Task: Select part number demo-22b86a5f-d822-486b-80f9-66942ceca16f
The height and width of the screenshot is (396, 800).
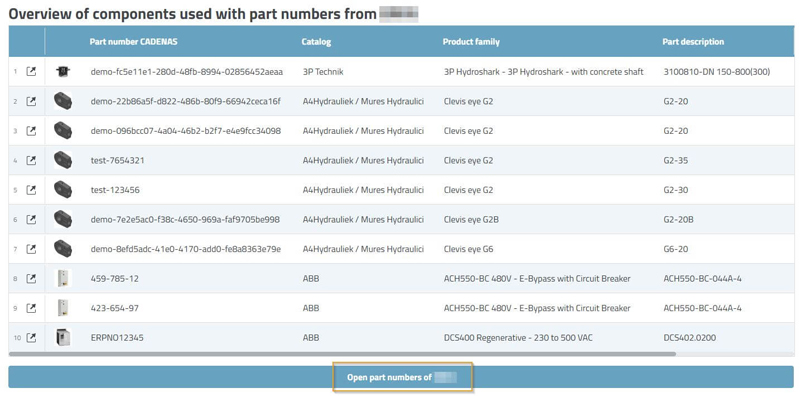Action: 186,102
